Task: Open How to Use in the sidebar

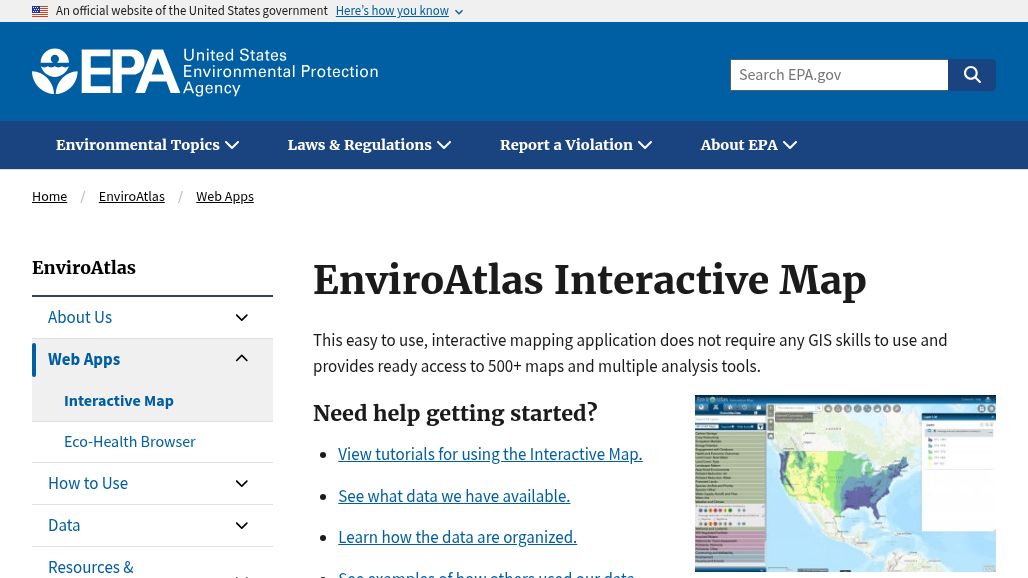Action: (x=88, y=484)
